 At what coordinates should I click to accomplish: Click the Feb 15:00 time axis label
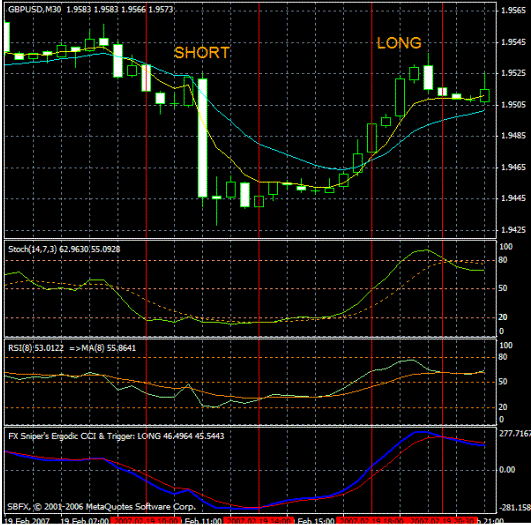point(316,521)
